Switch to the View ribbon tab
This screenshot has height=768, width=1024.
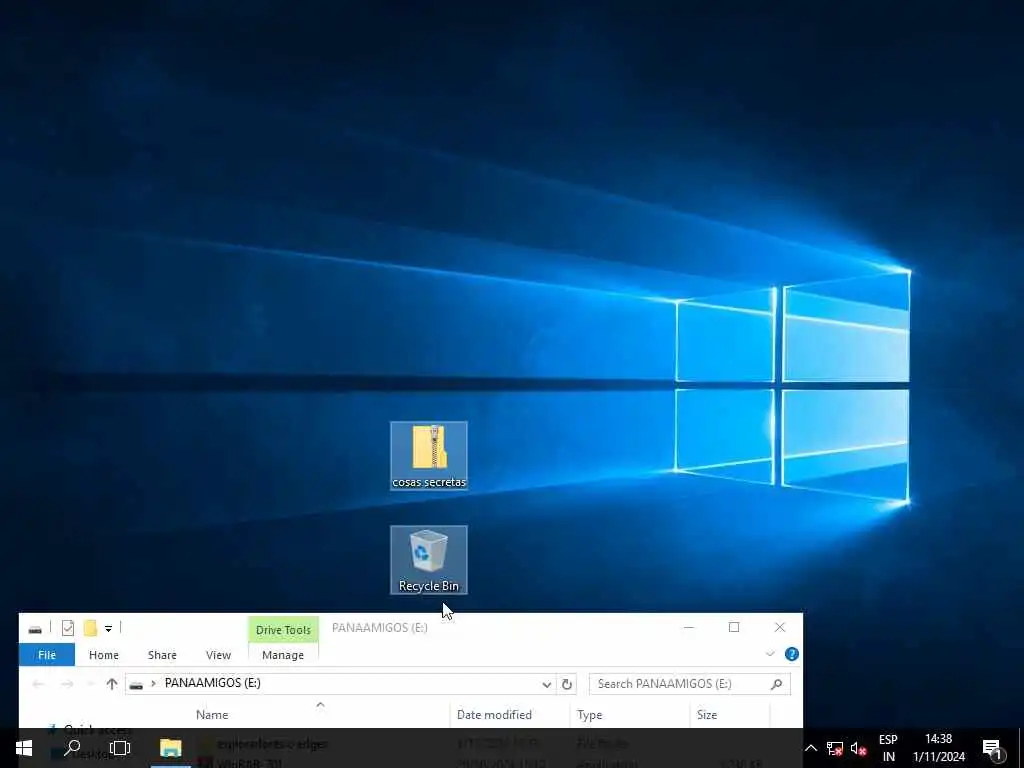pos(218,654)
